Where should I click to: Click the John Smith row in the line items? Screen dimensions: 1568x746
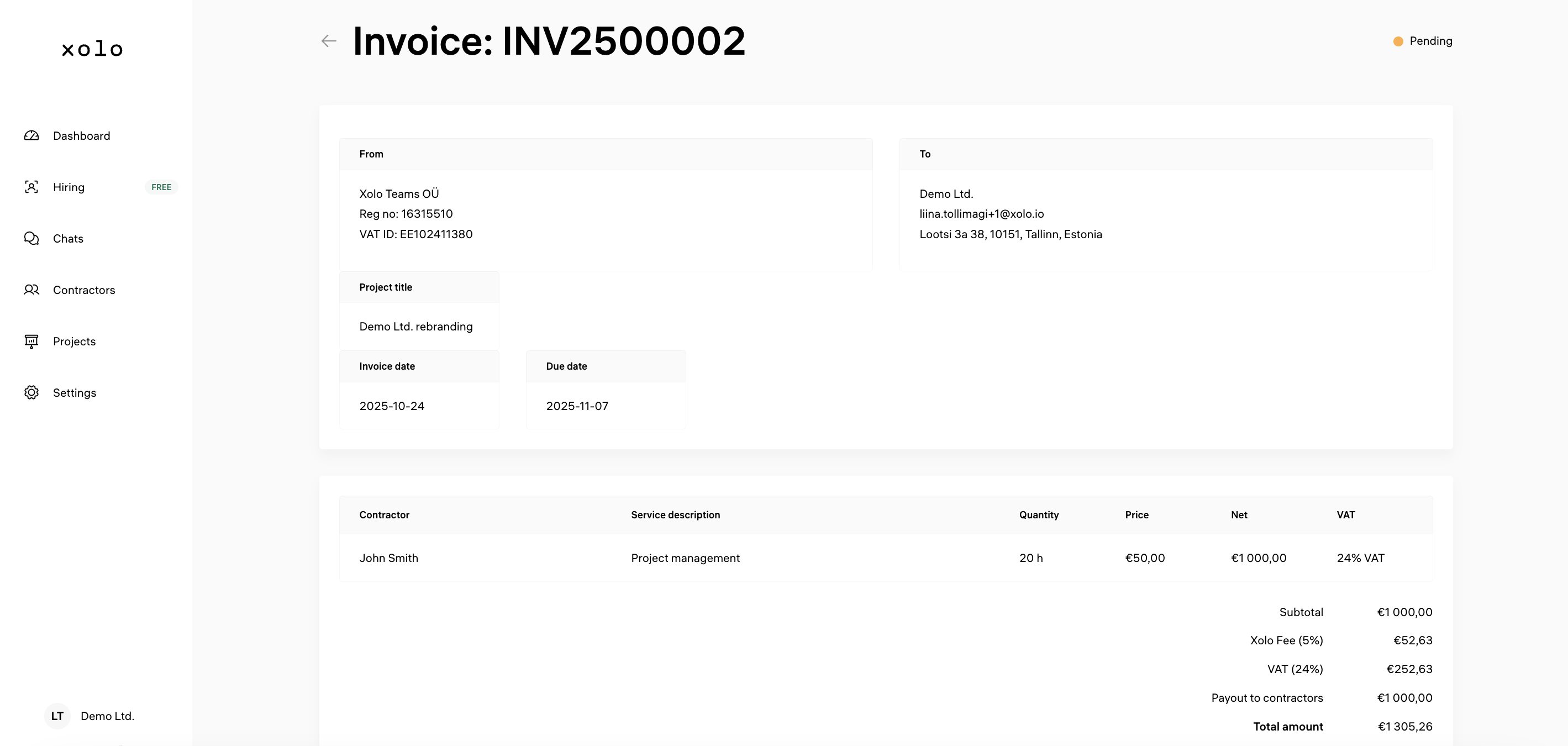coord(388,557)
